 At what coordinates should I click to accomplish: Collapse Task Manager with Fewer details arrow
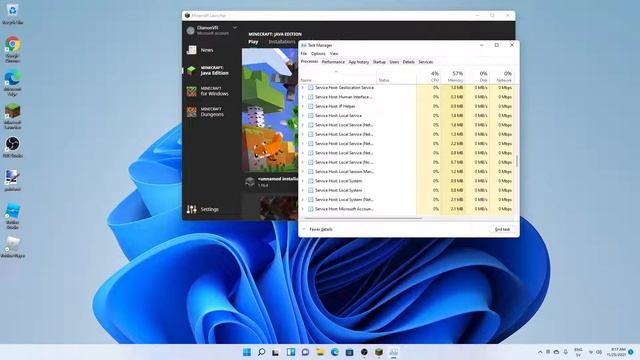304,229
